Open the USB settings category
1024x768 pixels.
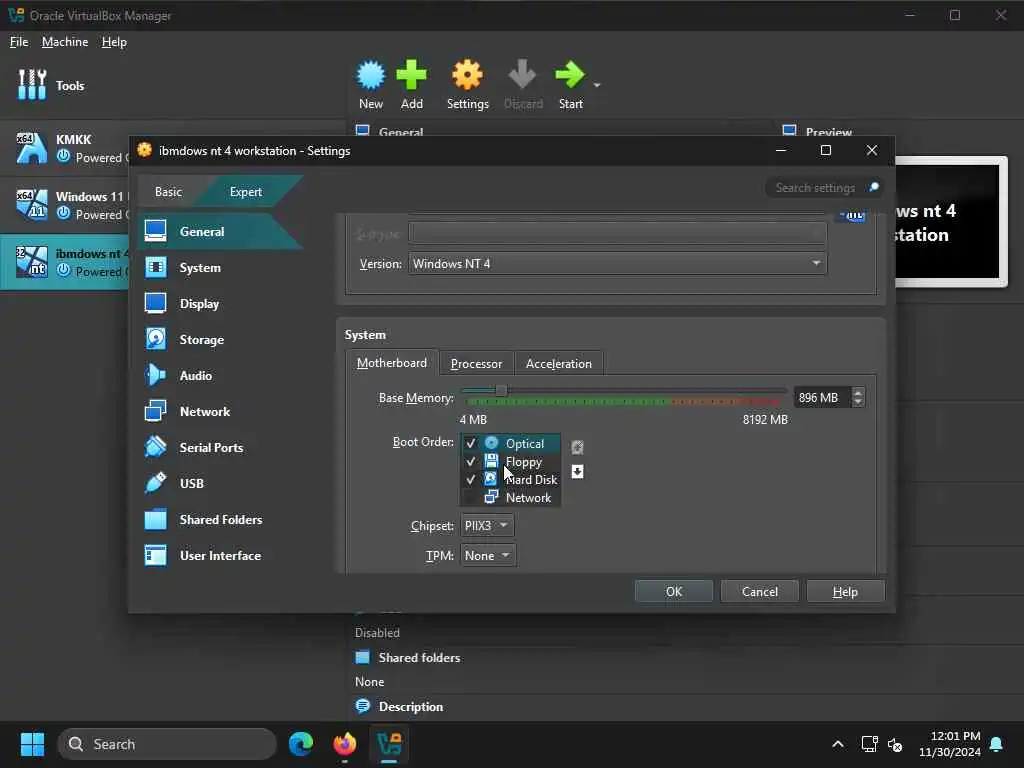point(219,483)
